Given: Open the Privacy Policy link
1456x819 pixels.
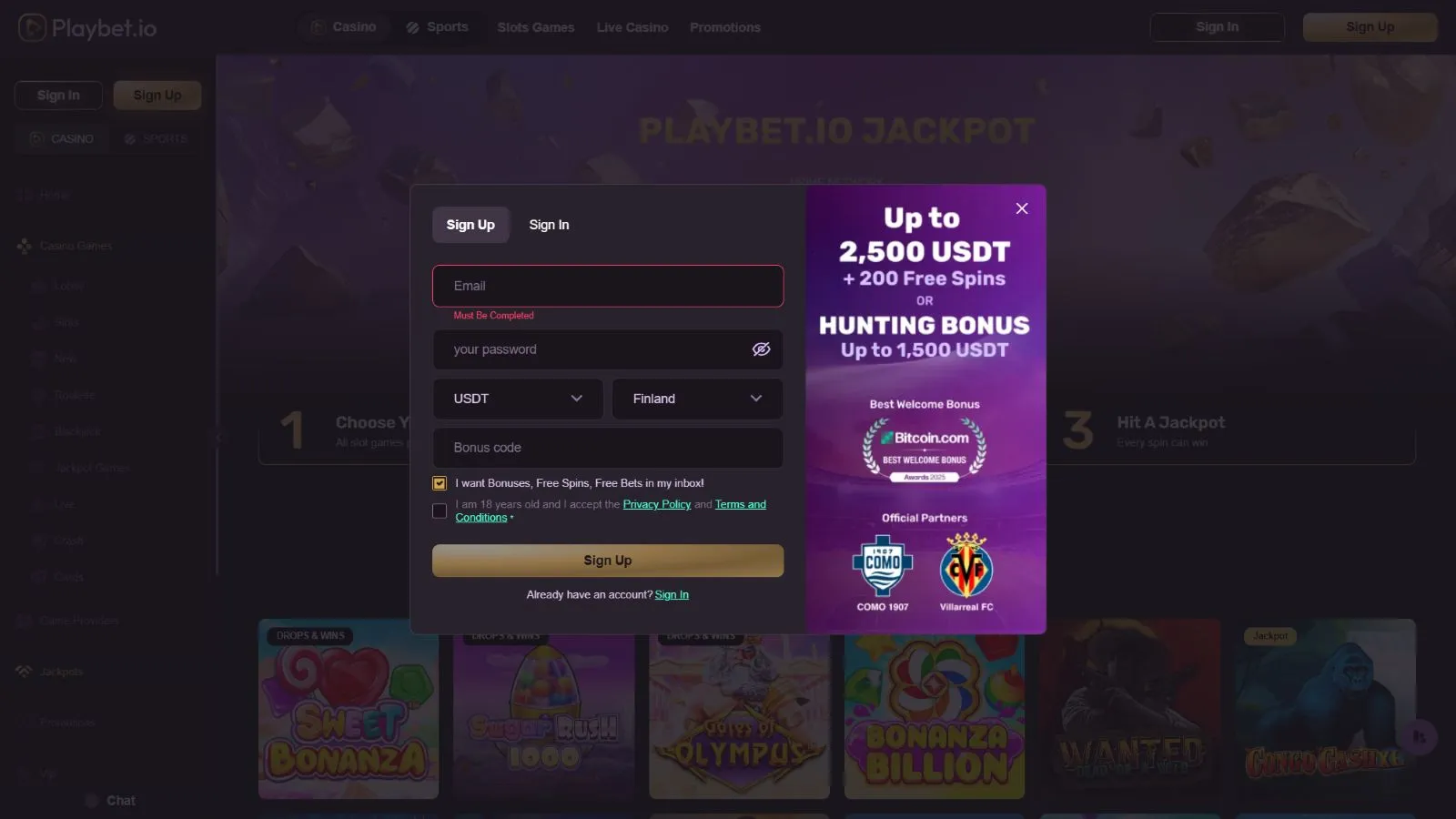Looking at the screenshot, I should pos(657,504).
